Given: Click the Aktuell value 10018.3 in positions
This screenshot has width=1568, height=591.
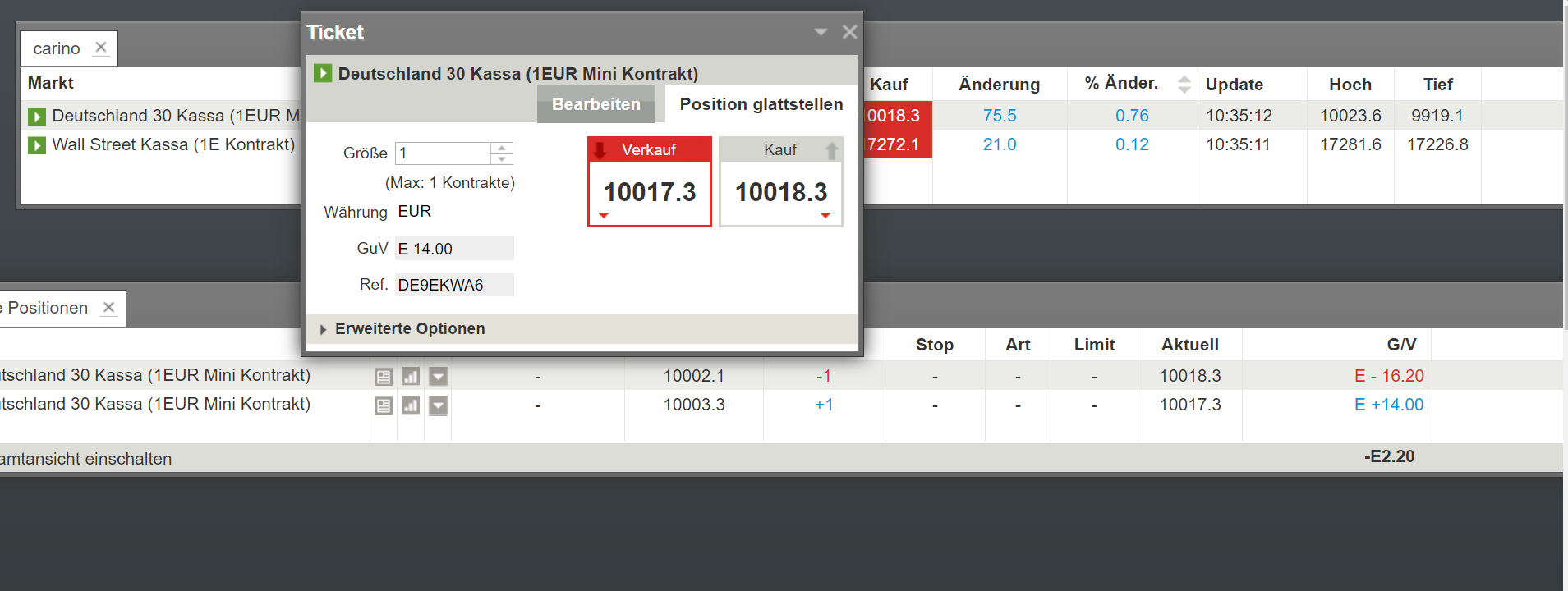Looking at the screenshot, I should (x=1190, y=376).
